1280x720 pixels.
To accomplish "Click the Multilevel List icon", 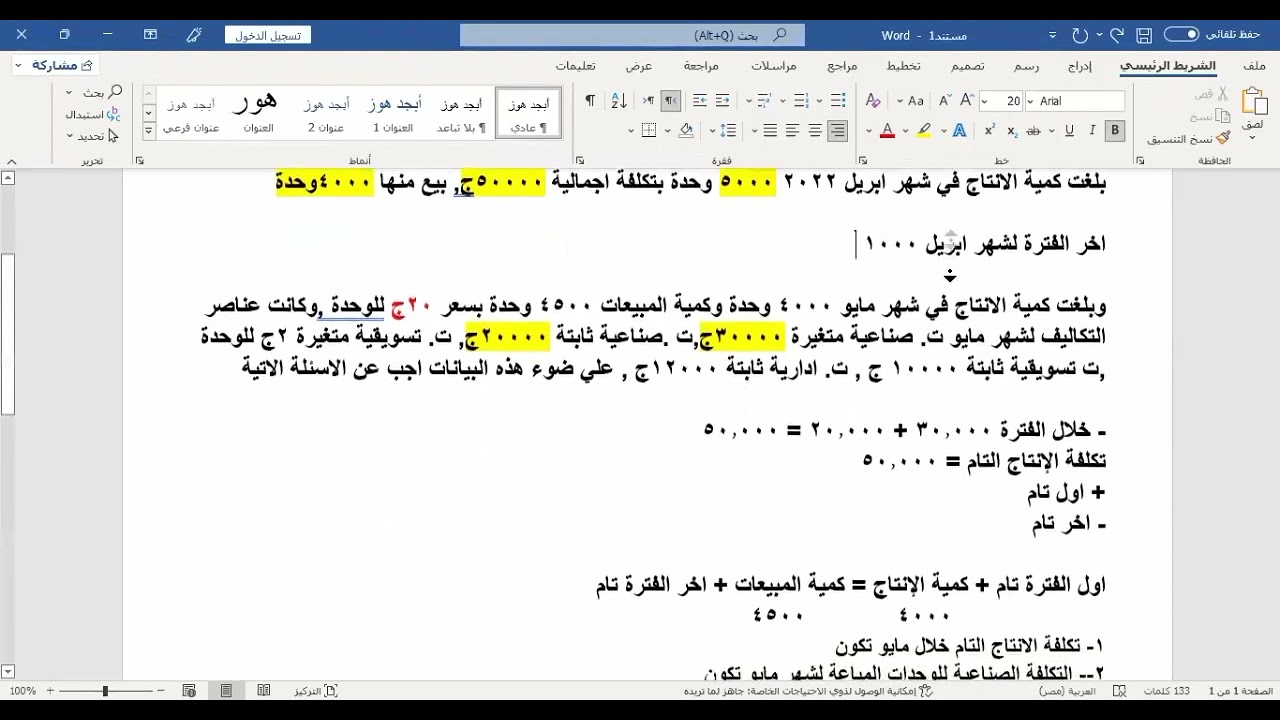I will (x=764, y=101).
